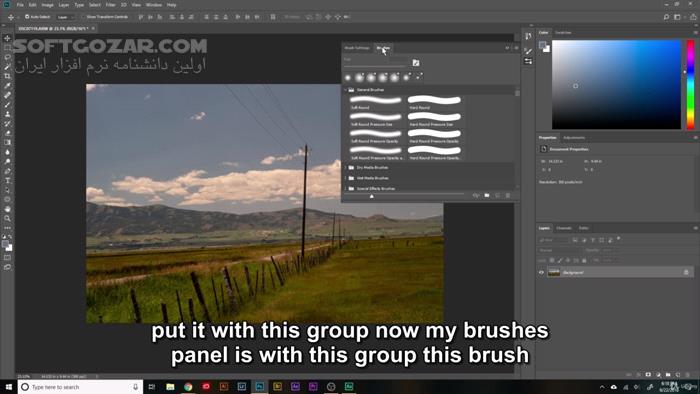This screenshot has width=700, height=394.
Task: Expand the Wet Media Brushes group
Action: click(x=346, y=178)
